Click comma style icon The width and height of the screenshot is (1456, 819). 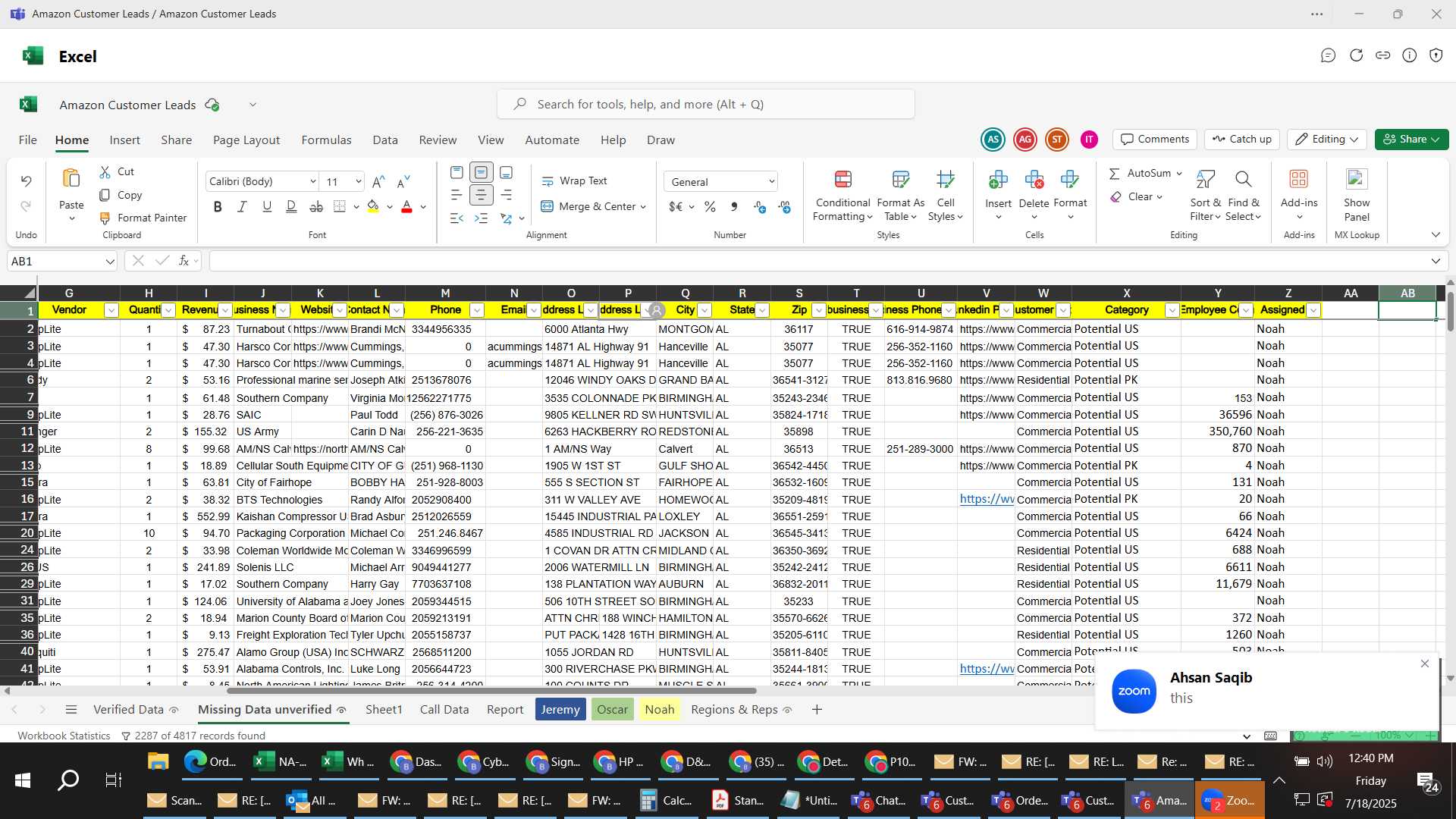734,207
